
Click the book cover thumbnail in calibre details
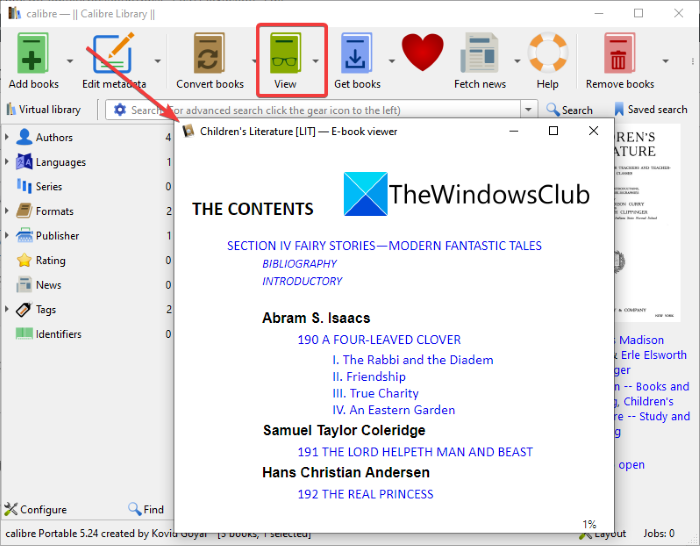pos(647,222)
